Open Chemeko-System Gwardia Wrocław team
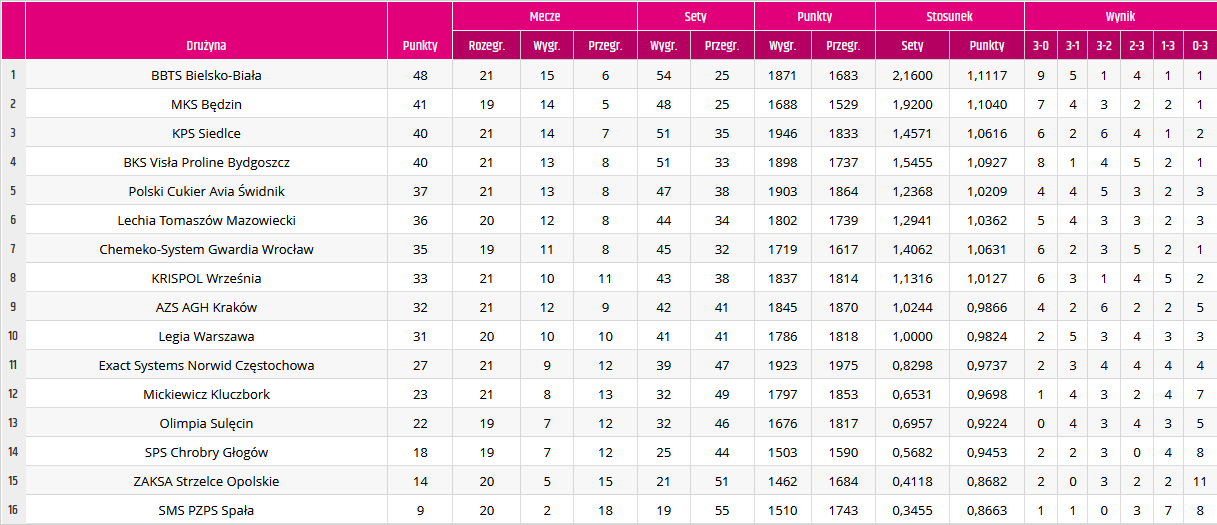 206,250
